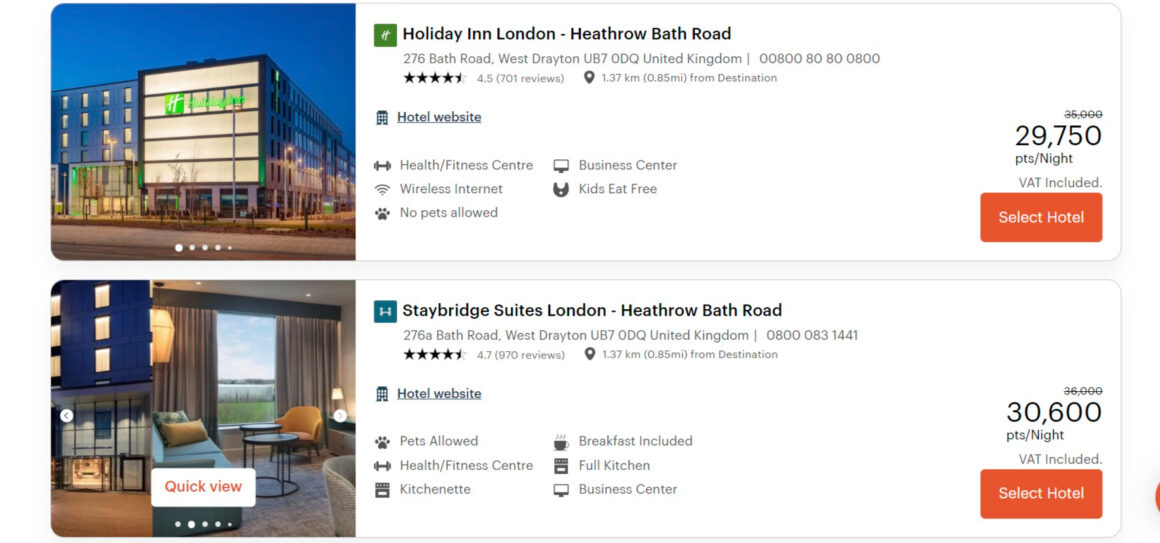Click the Wireless Internet wifi icon
The width and height of the screenshot is (1160, 543).
point(382,189)
